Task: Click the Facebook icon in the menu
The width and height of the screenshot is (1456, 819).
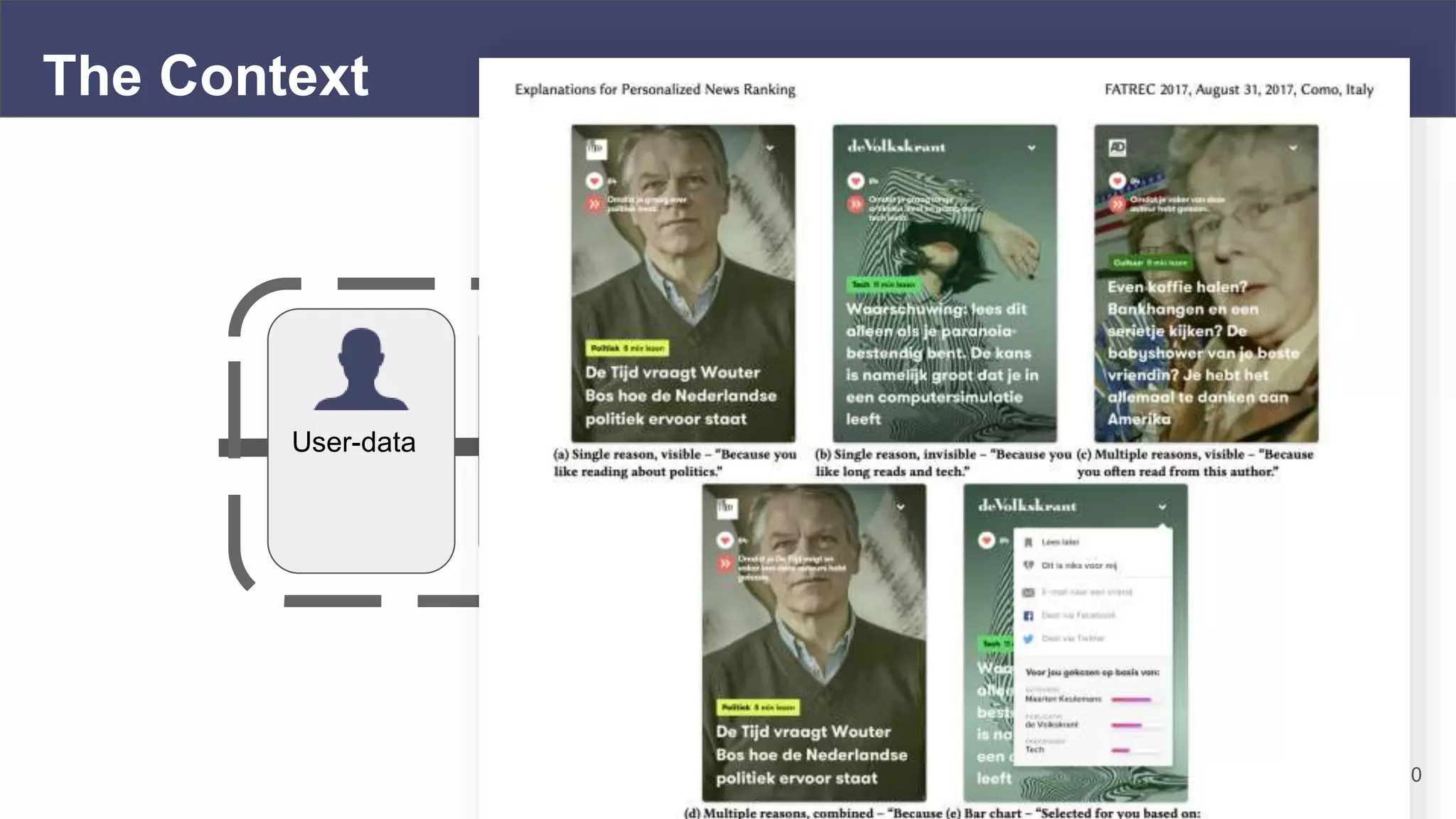Action: (1028, 616)
